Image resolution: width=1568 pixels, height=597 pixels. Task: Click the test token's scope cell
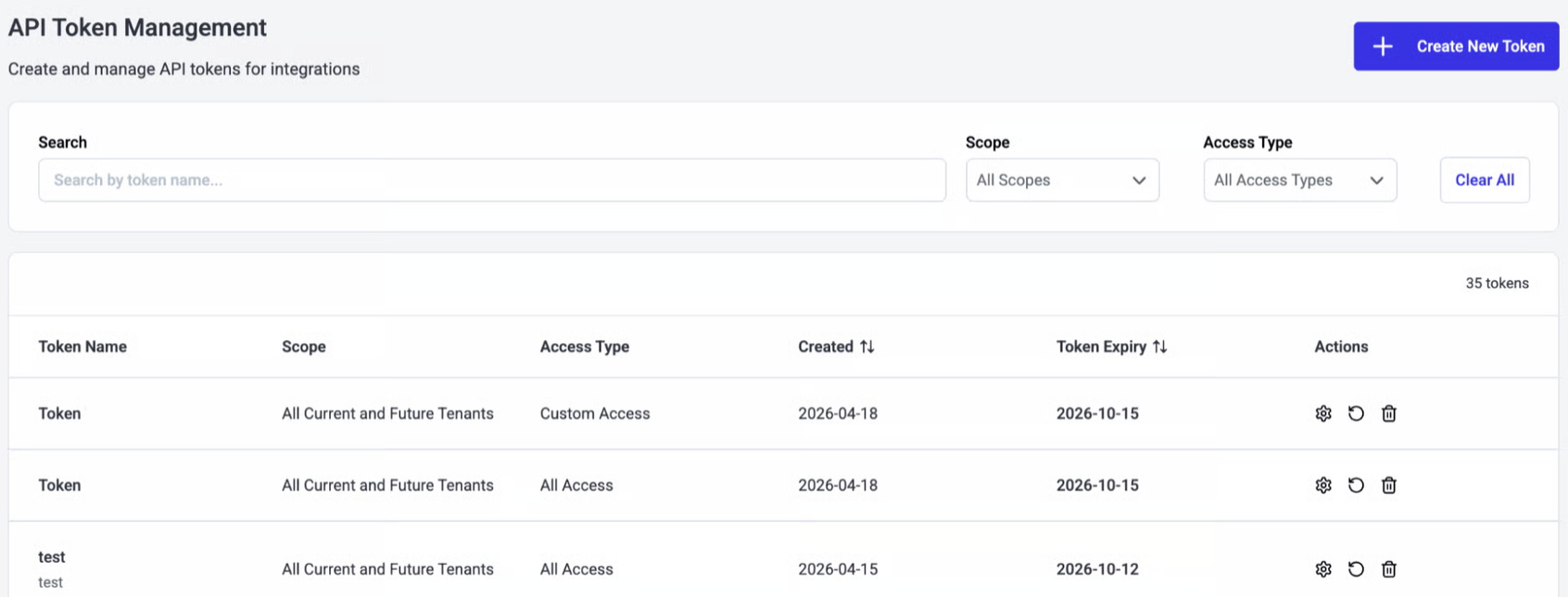(x=387, y=569)
